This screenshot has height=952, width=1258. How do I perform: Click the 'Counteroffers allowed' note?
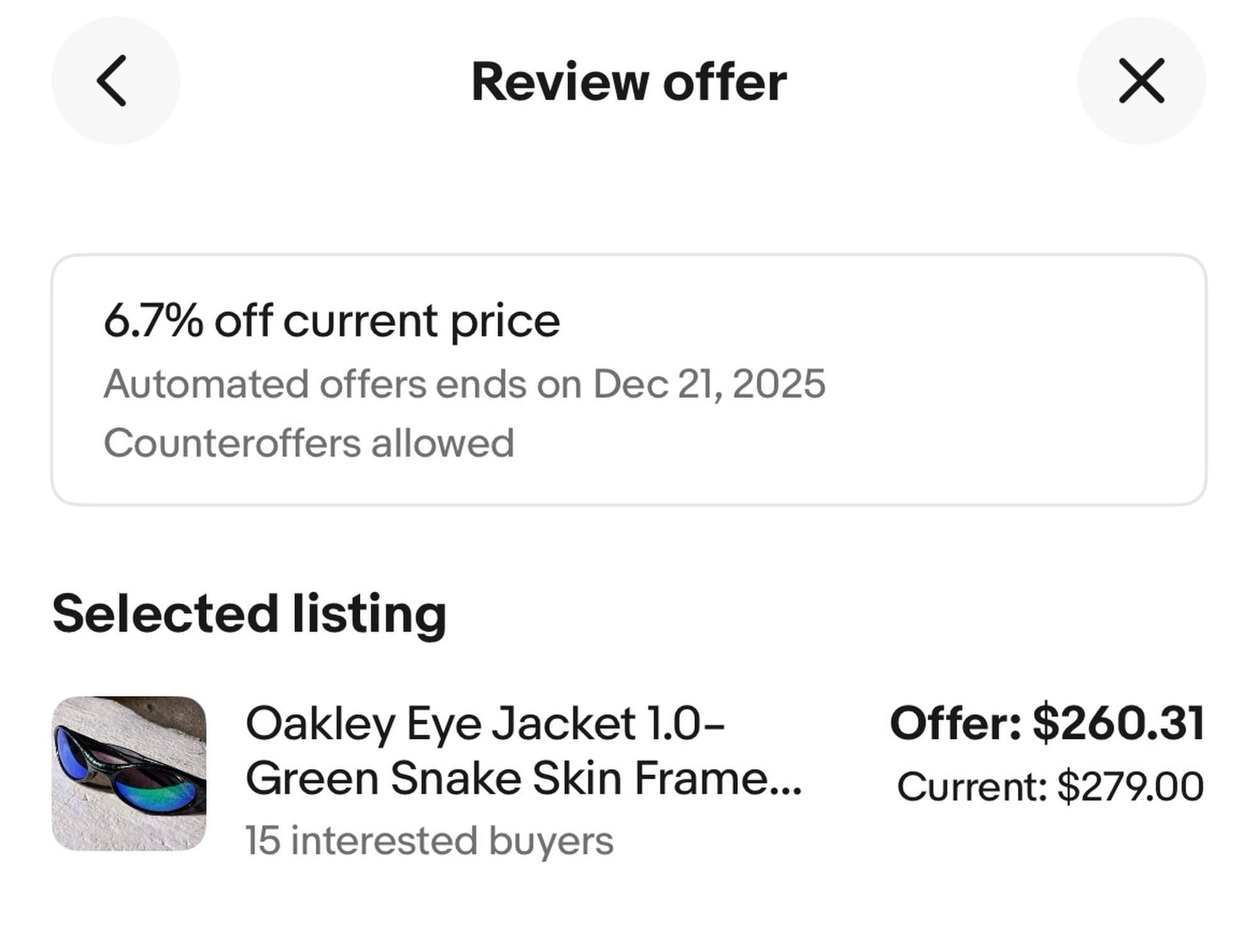click(x=309, y=443)
